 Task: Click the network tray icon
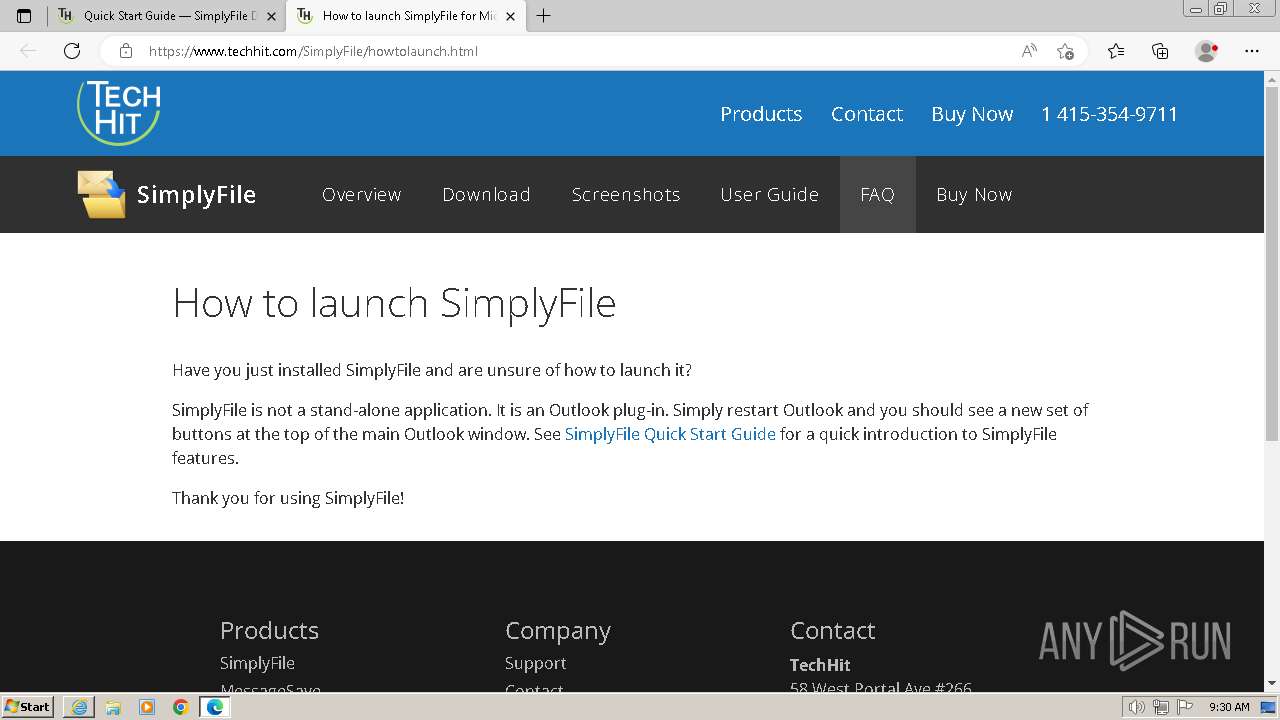tap(1160, 707)
